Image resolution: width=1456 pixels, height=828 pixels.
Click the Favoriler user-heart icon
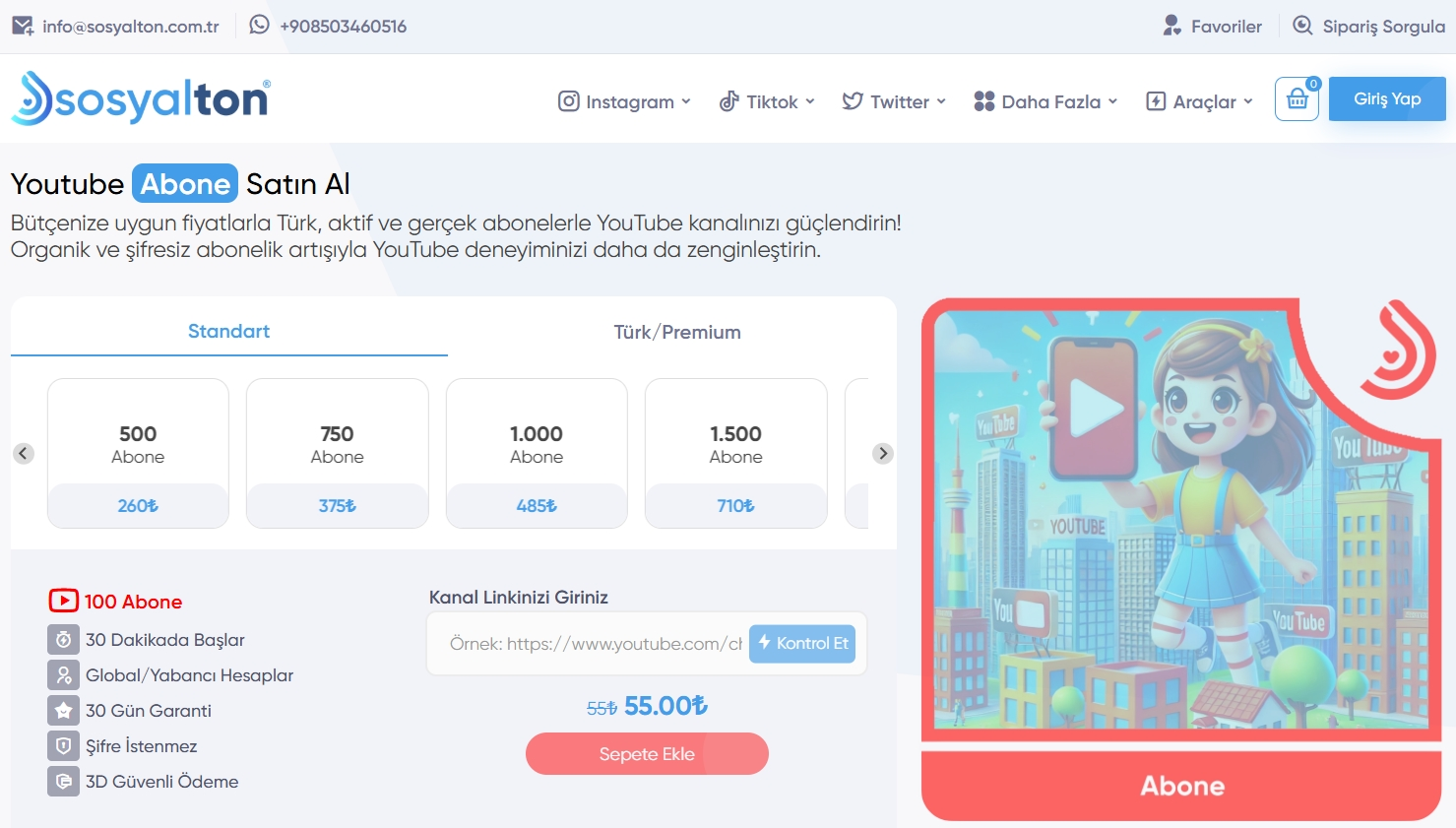pyautogui.click(x=1171, y=26)
